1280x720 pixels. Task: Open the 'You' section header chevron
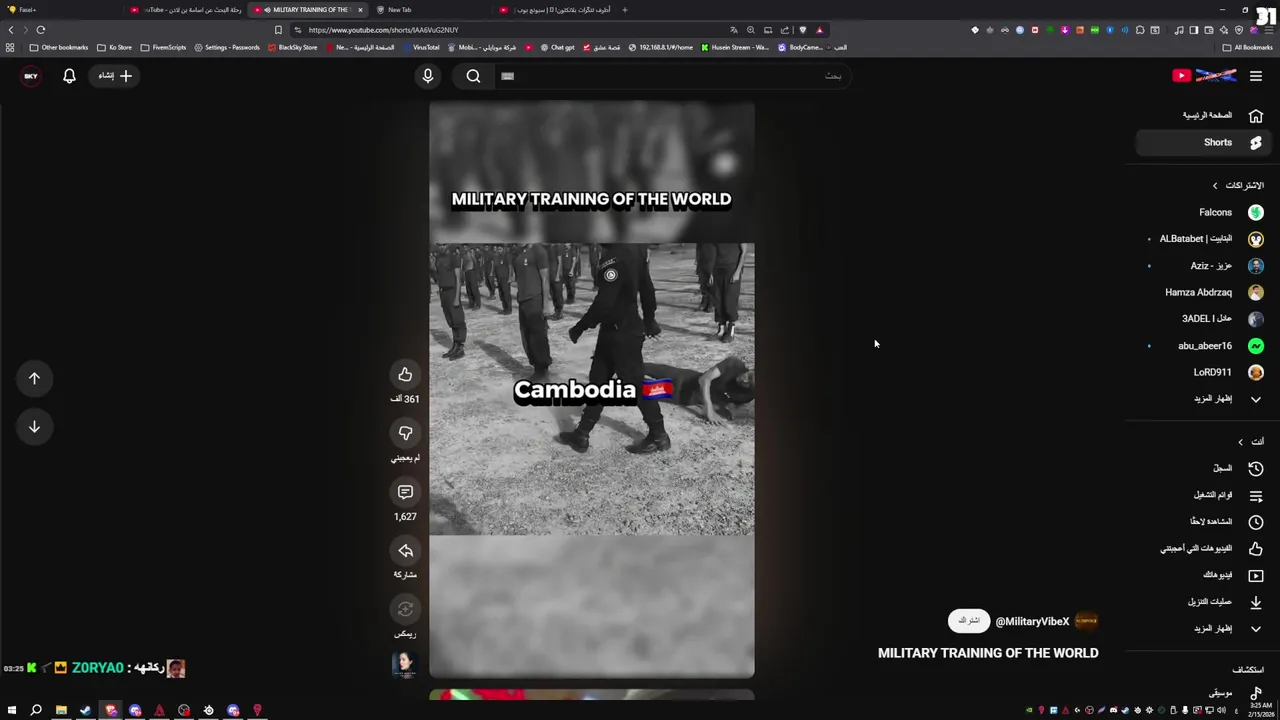(x=1241, y=442)
